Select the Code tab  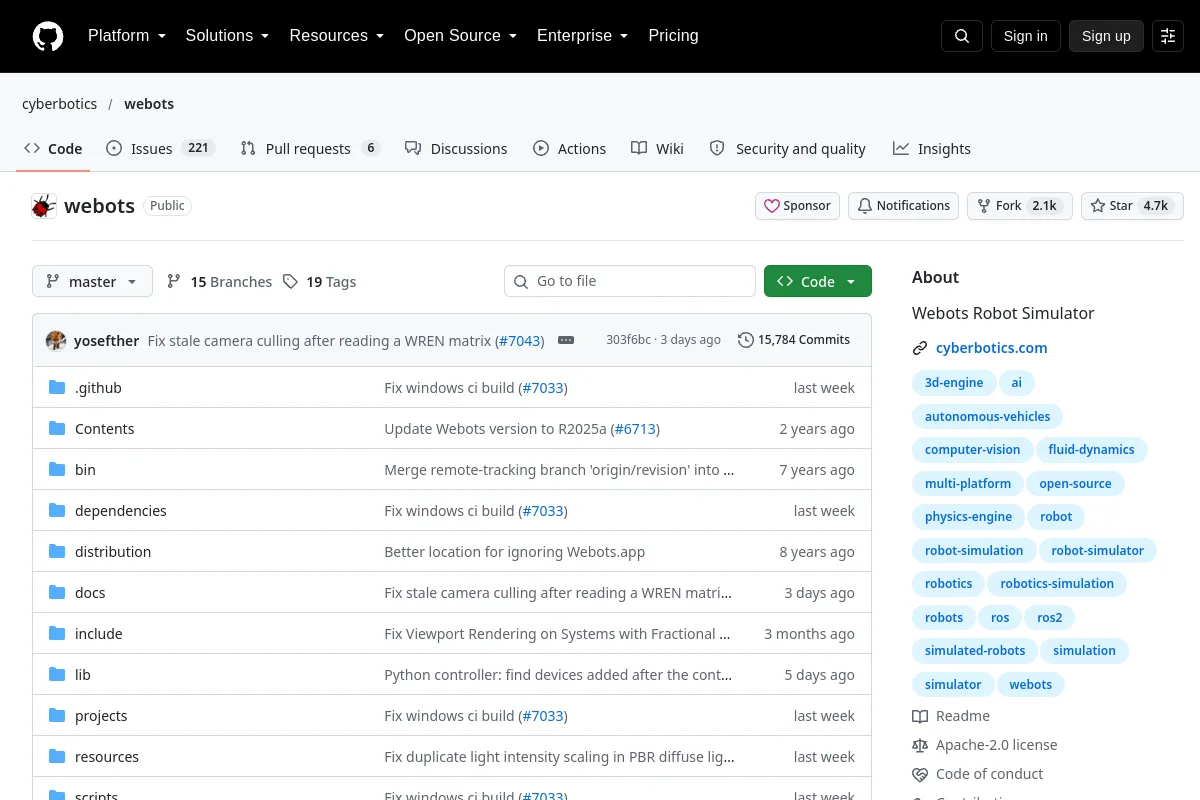(53, 148)
